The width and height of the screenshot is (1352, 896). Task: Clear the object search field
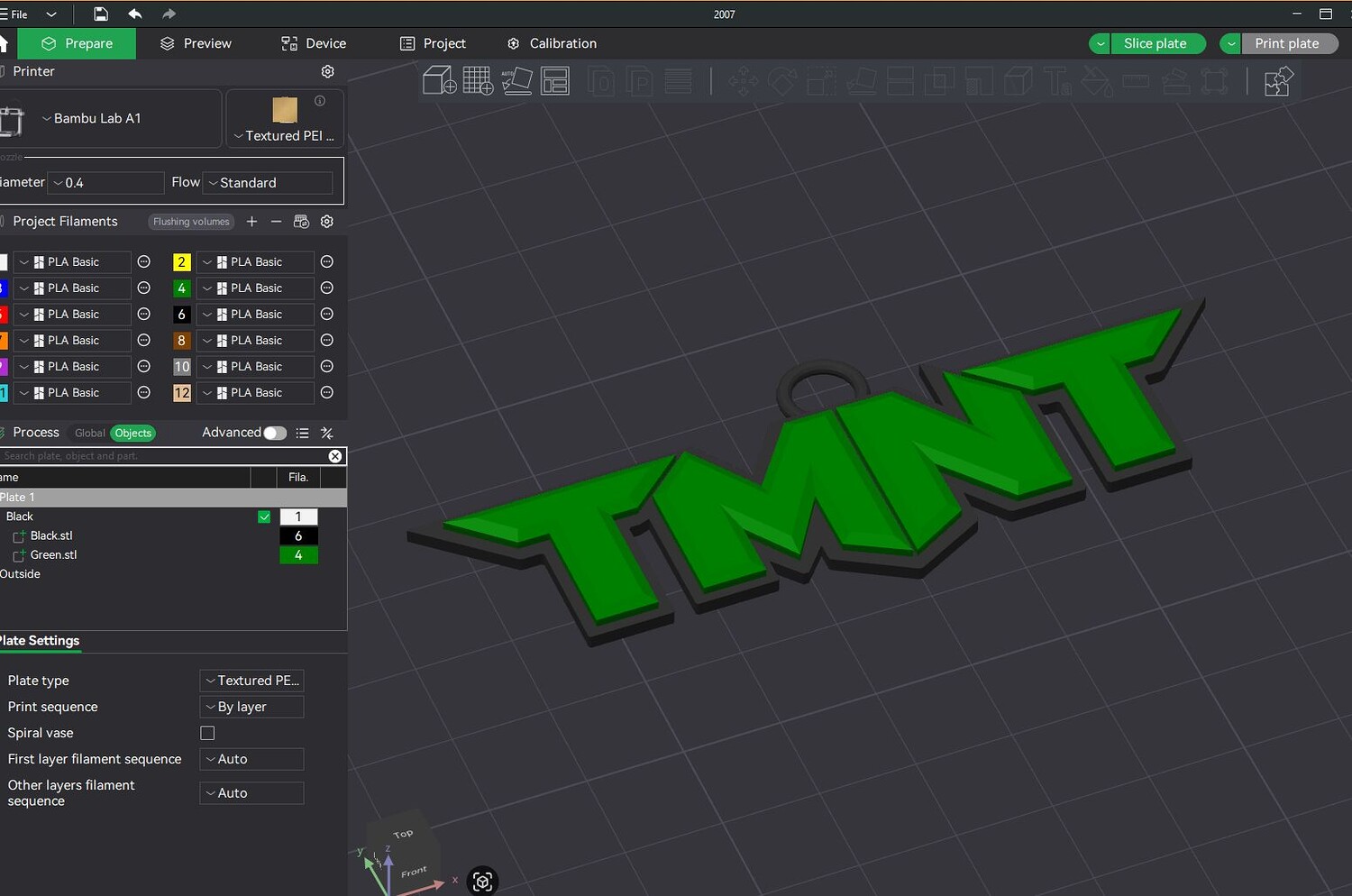[335, 456]
